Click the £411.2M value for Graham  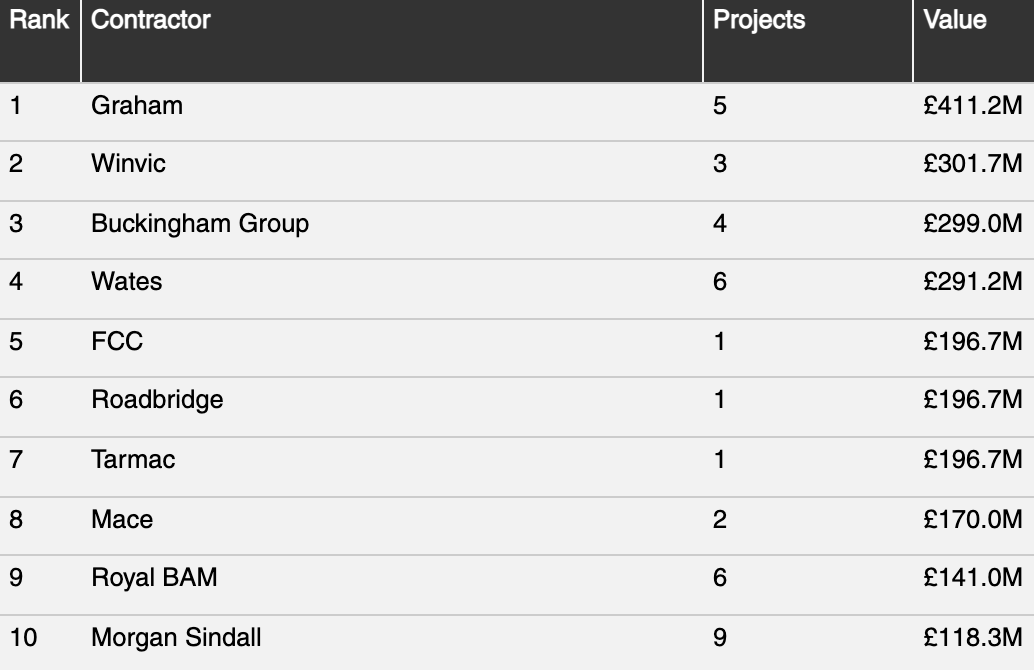click(x=973, y=106)
